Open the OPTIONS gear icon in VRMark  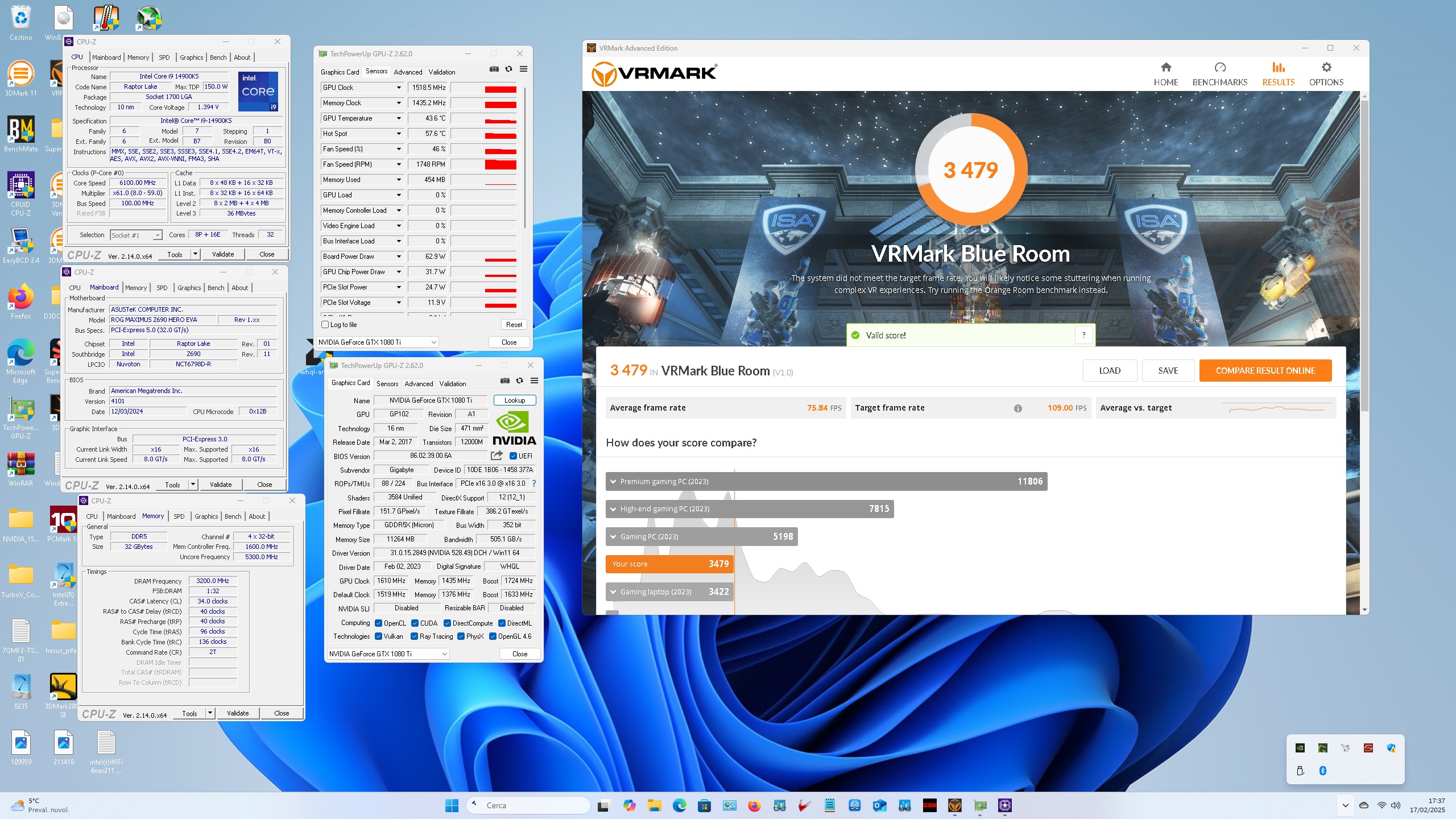[x=1326, y=67]
